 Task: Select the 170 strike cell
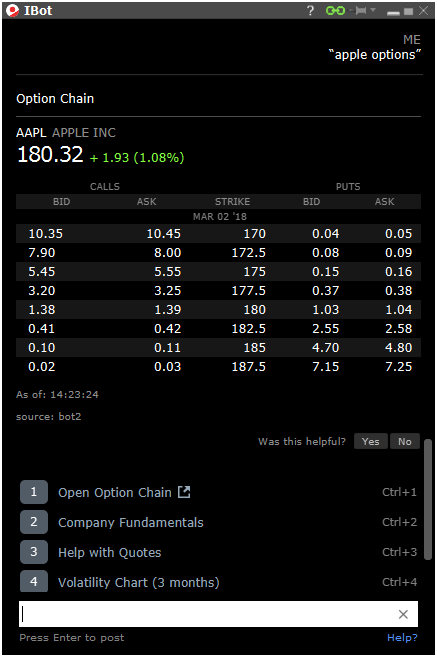click(255, 233)
